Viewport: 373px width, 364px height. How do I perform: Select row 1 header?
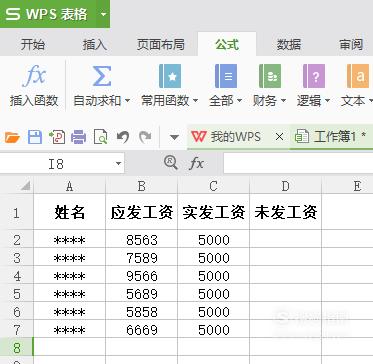pos(17,212)
